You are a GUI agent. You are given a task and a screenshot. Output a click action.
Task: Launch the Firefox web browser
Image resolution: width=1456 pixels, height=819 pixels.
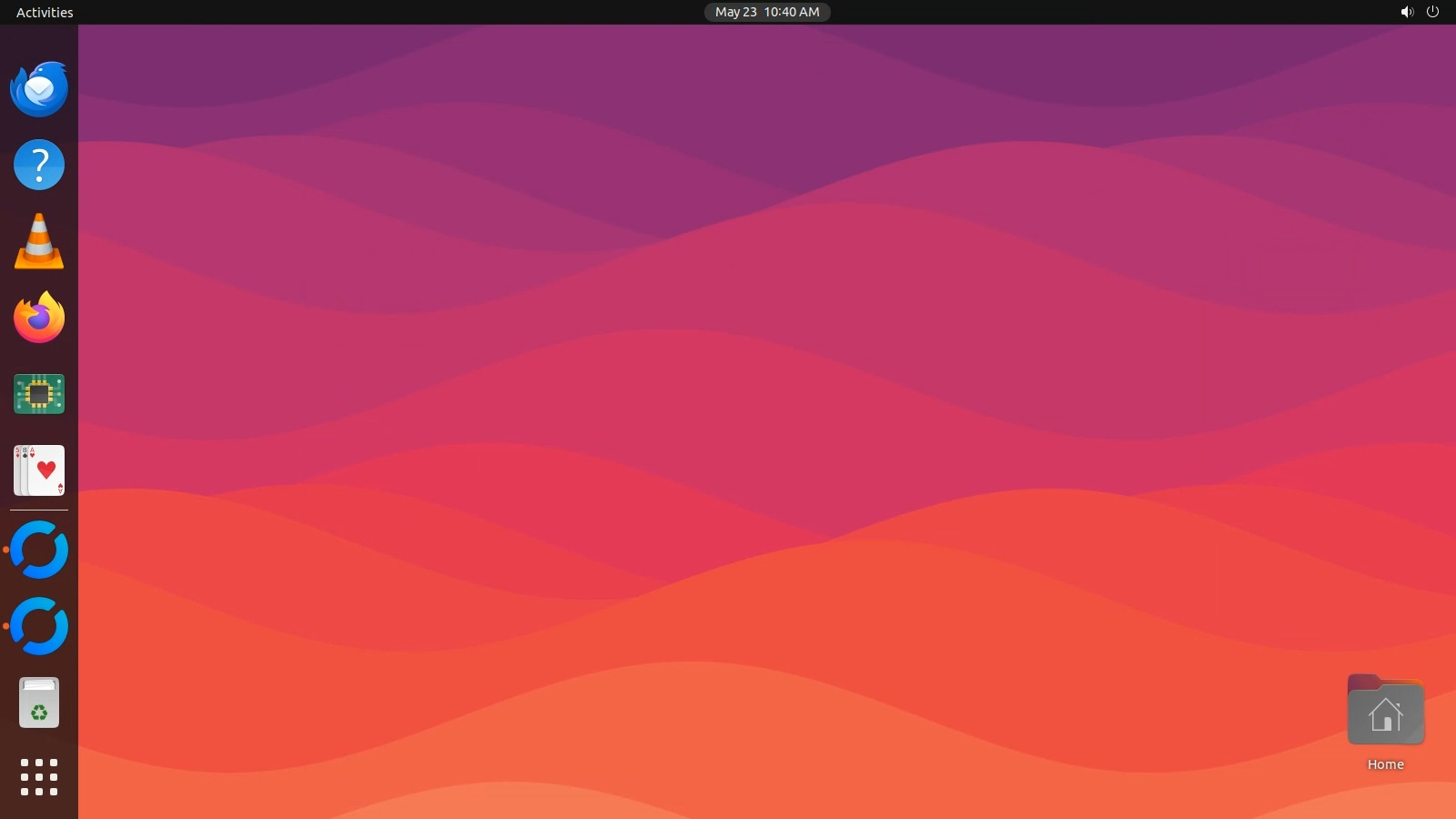coord(39,318)
